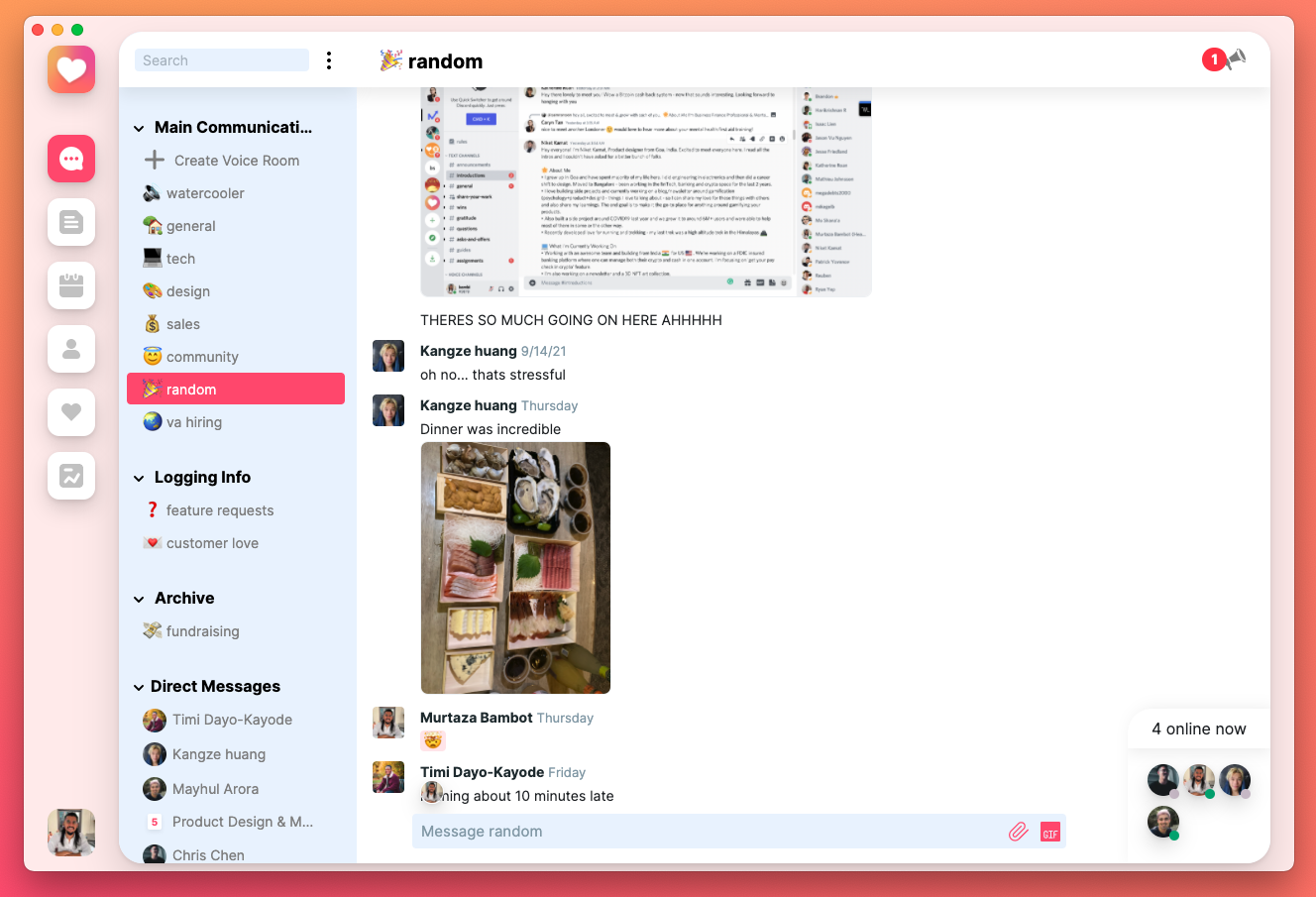Collapse the Archive section

139,599
